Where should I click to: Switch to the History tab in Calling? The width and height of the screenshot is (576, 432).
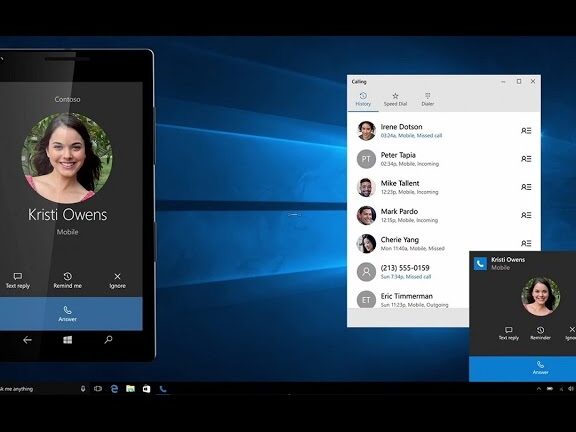(x=363, y=100)
